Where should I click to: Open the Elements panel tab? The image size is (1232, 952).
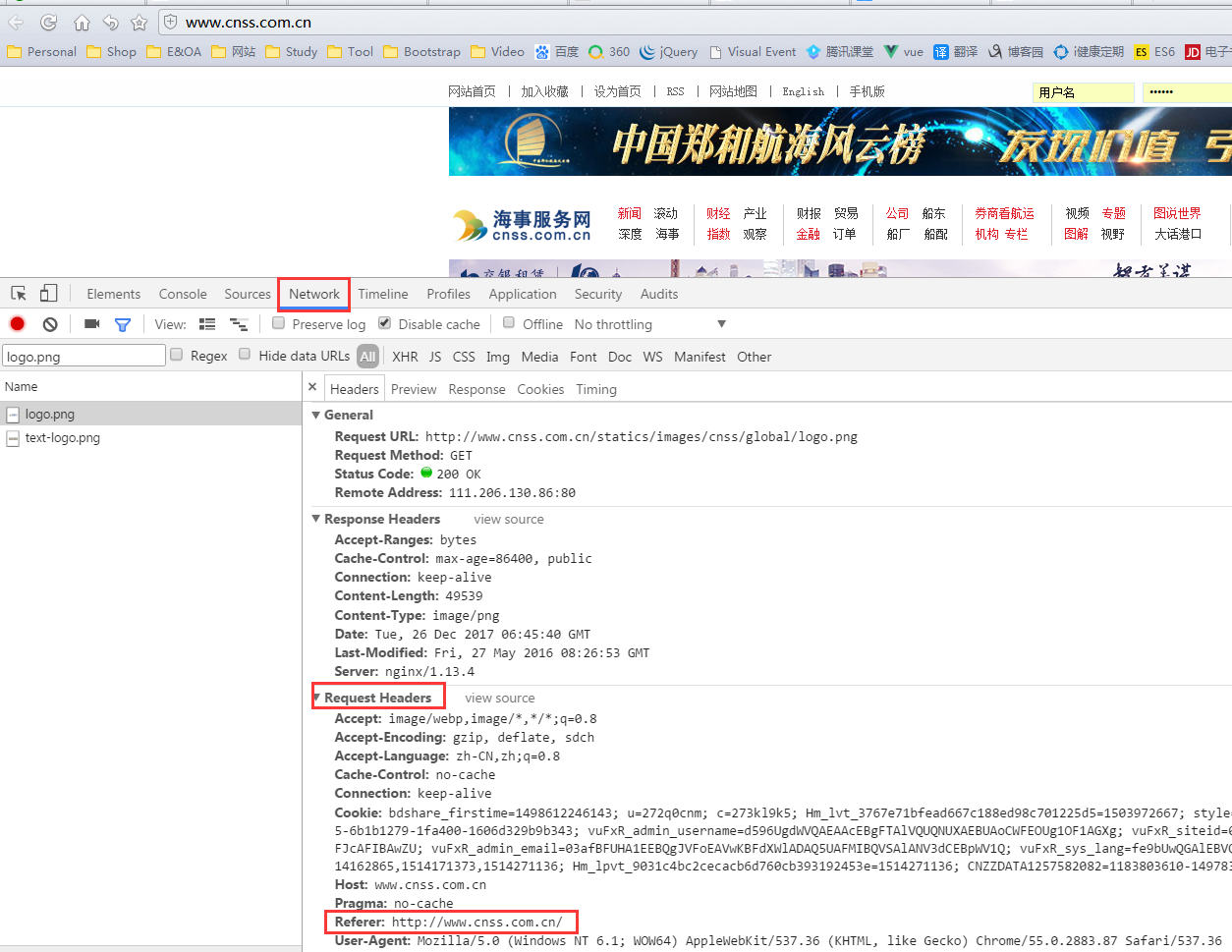coord(114,294)
